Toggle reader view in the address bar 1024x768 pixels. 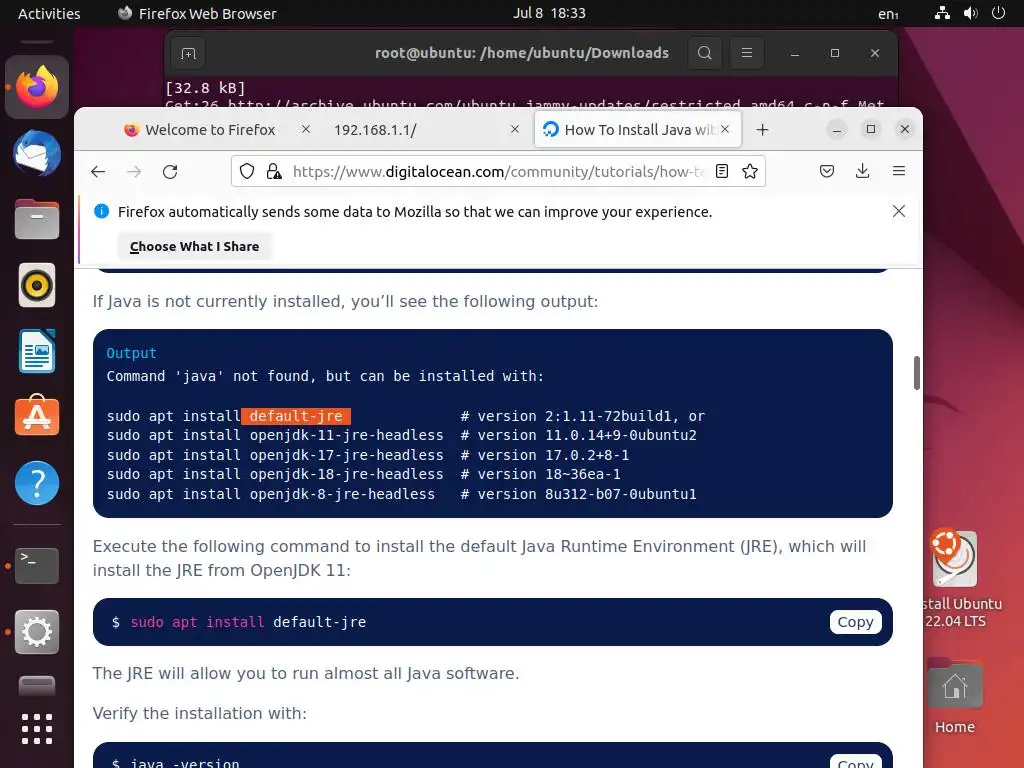click(722, 171)
